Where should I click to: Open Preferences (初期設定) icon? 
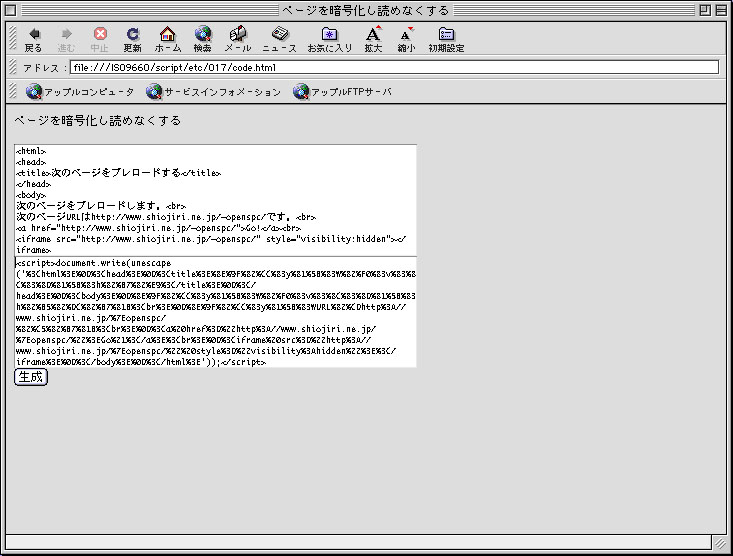pos(446,39)
